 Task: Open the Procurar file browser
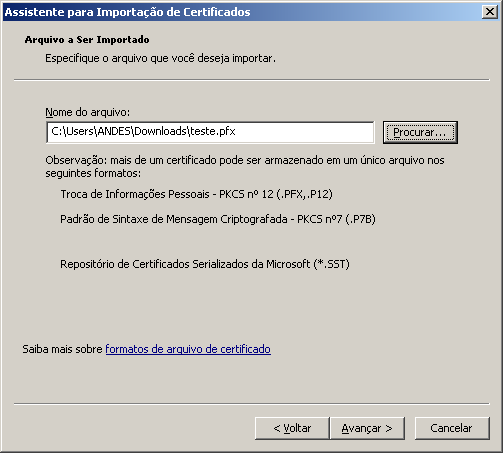(x=420, y=132)
